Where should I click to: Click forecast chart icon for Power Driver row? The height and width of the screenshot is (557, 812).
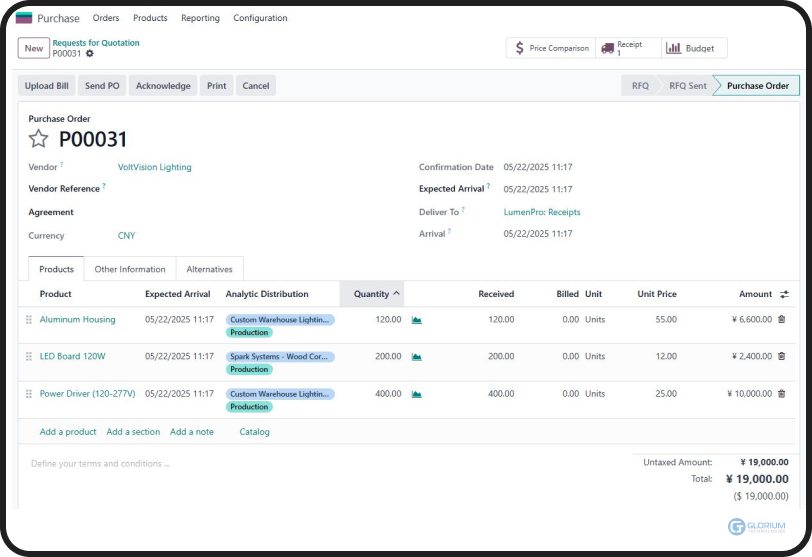pos(416,394)
